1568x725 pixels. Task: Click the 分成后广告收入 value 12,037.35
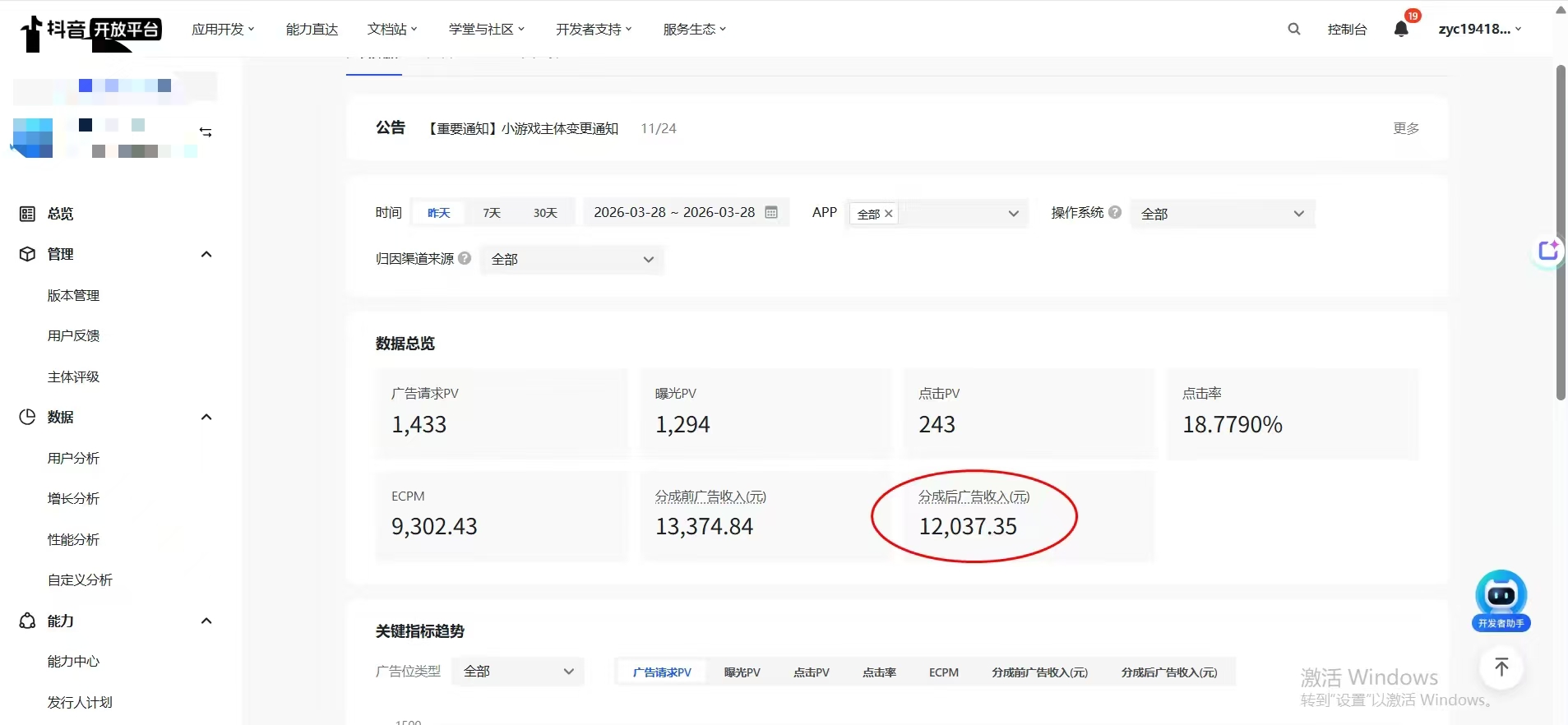click(x=968, y=526)
